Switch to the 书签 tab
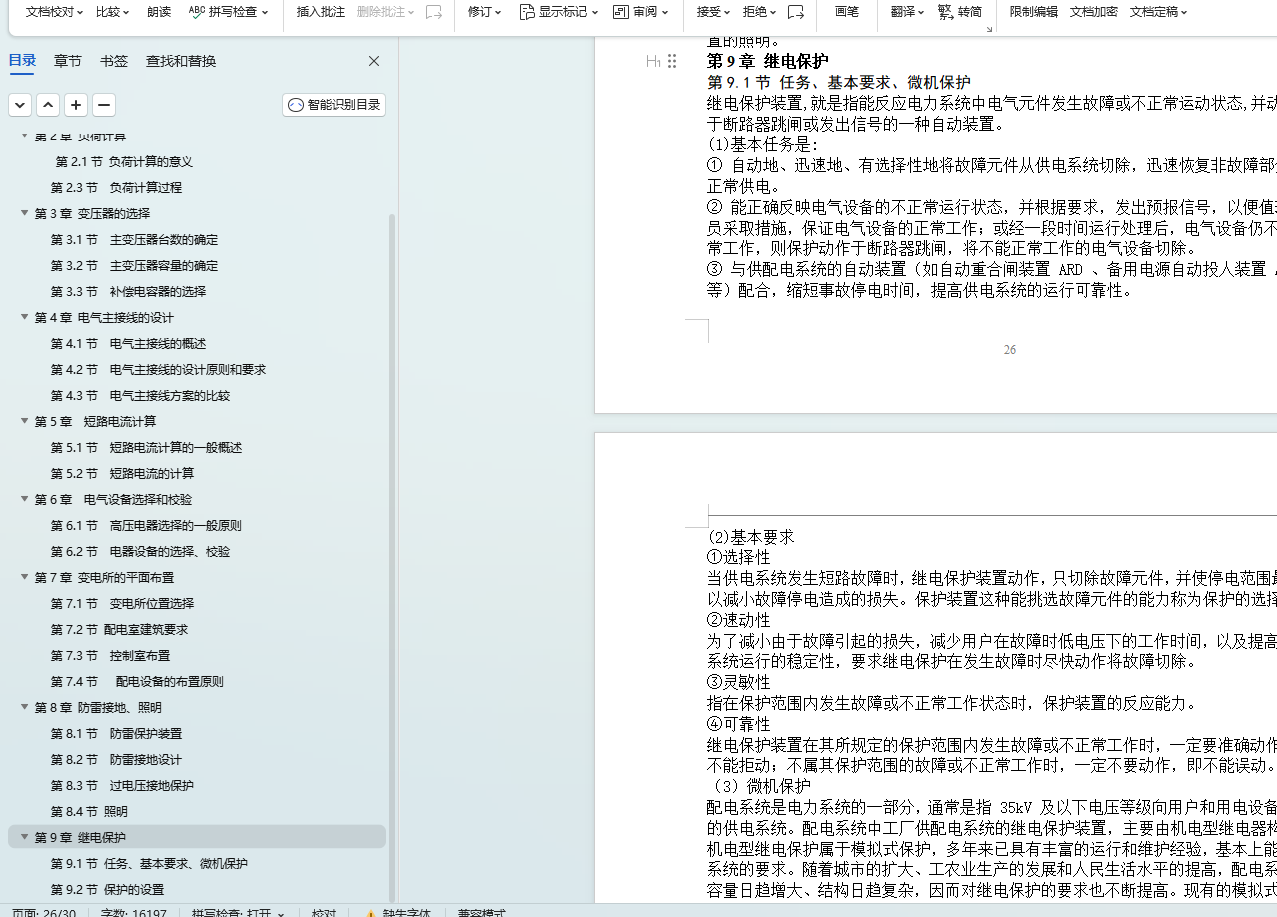 (114, 61)
